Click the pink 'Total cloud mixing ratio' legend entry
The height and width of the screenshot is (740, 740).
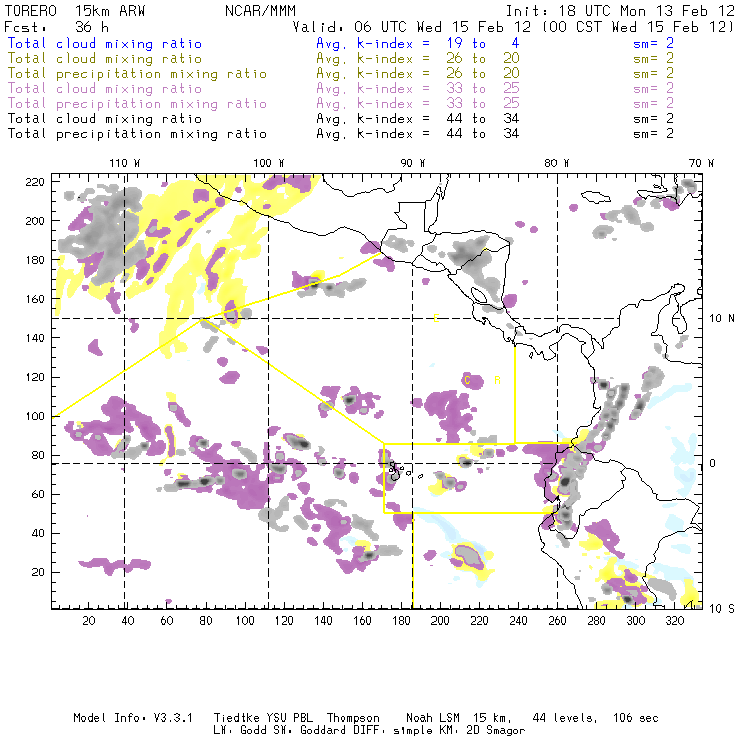click(105, 89)
